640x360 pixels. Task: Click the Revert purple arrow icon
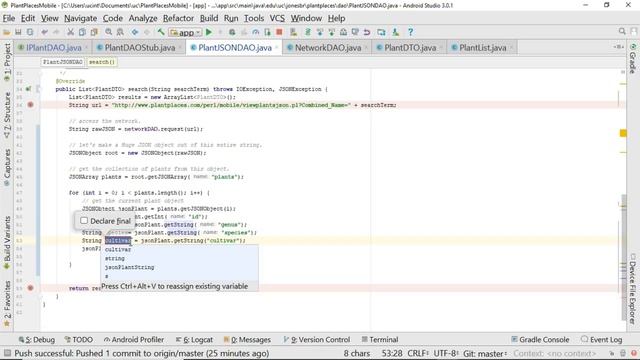(367, 32)
